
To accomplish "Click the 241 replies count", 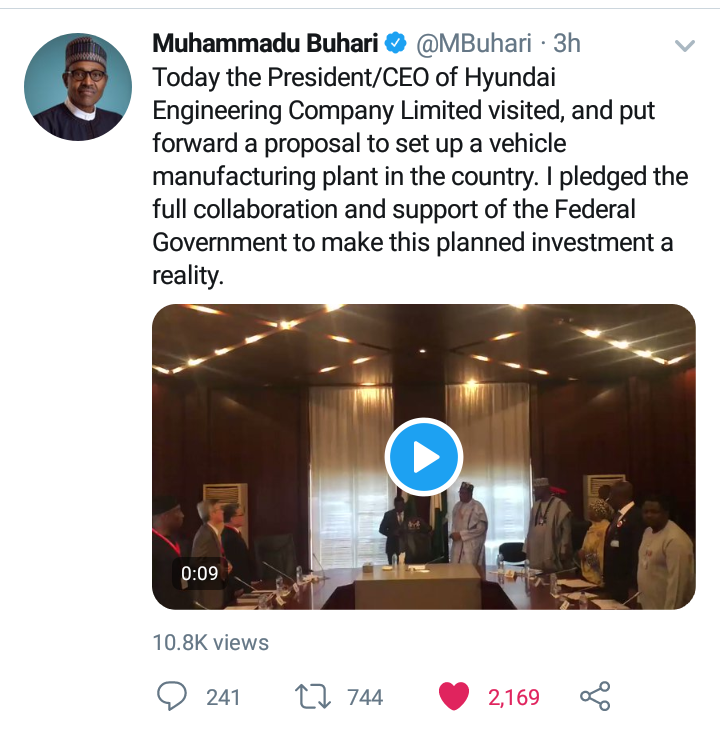I will point(223,697).
